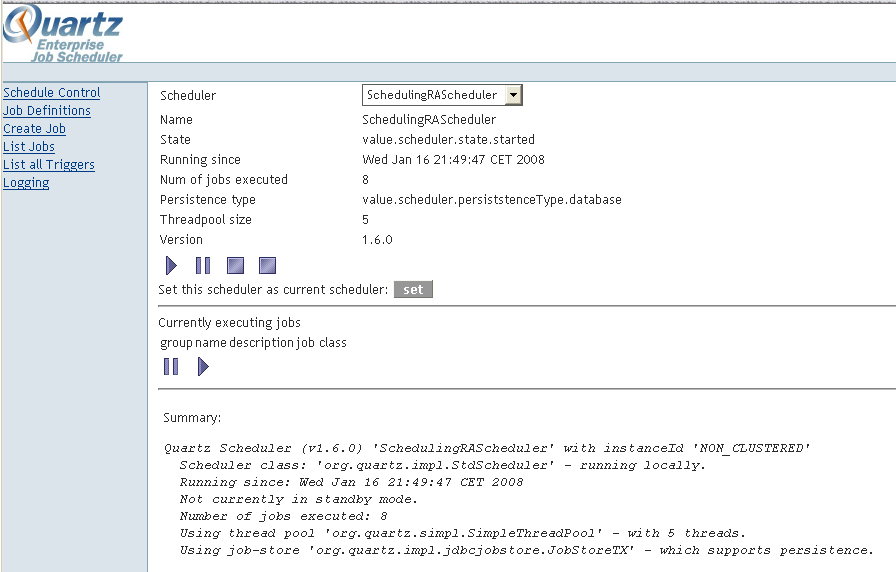Viewport: 896px width, 572px height.
Task: Click the Scheduler combo box arrow
Action: [x=513, y=95]
